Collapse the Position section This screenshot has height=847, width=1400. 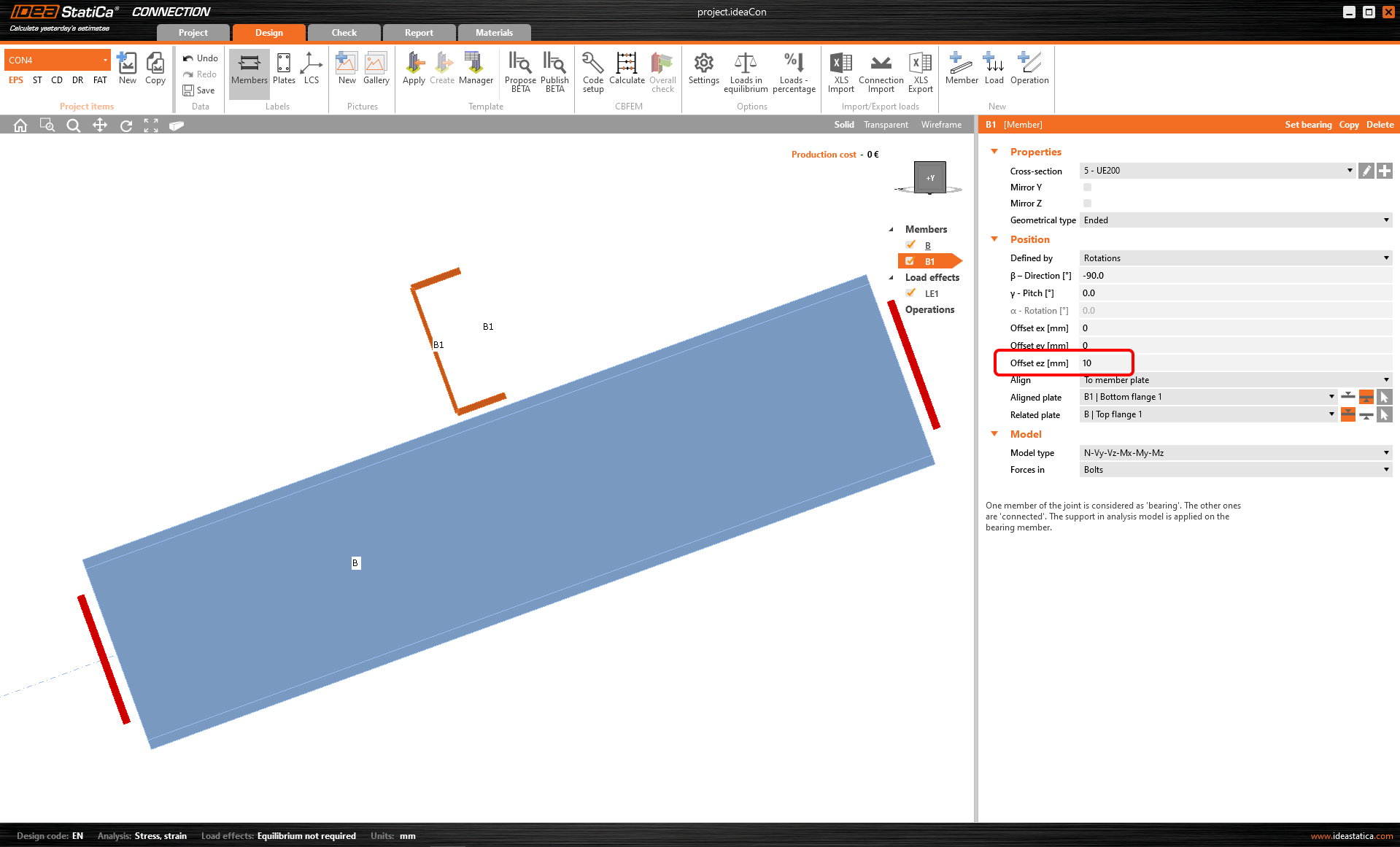994,239
